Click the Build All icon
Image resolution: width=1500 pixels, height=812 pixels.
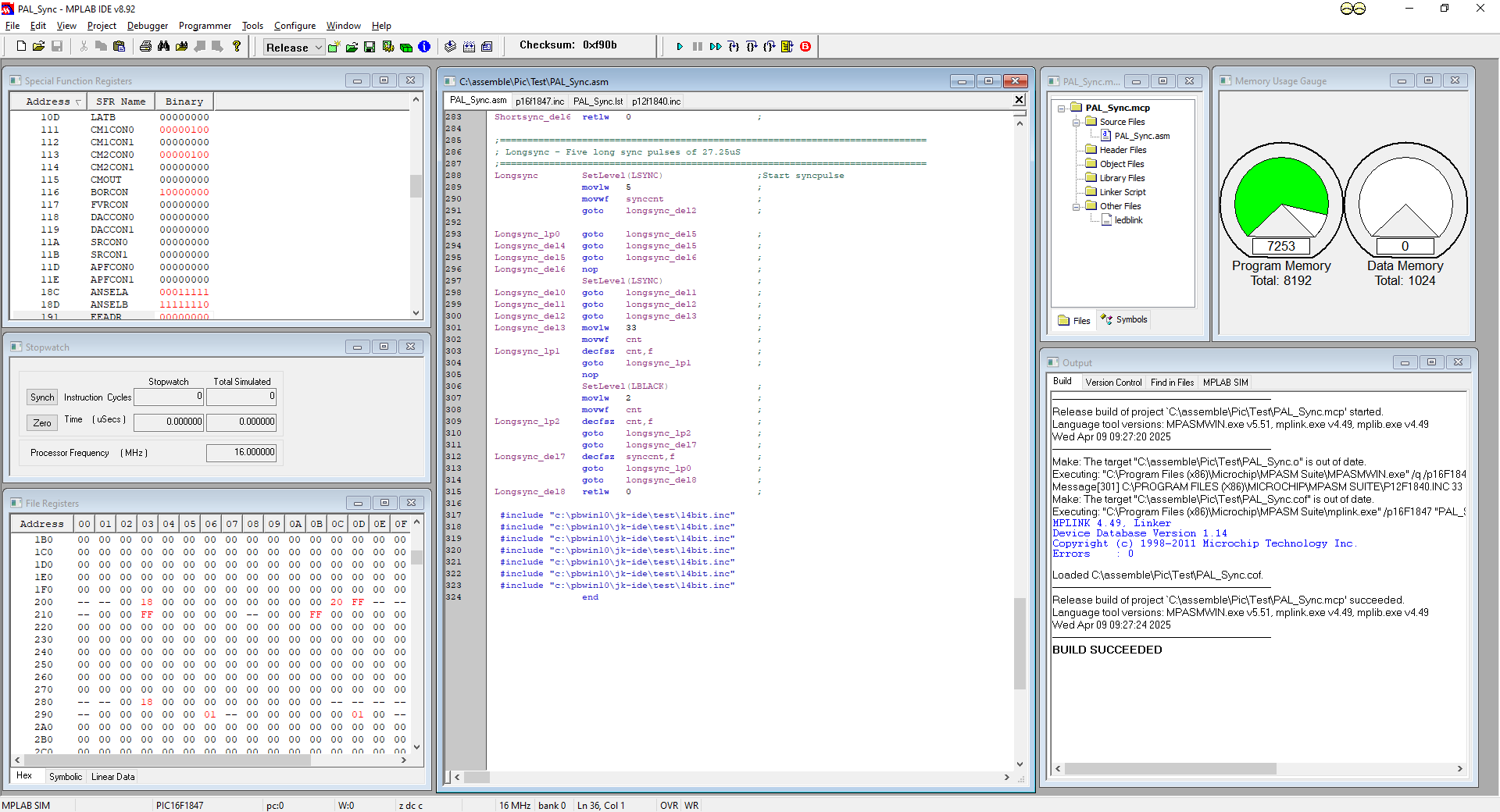point(469,47)
